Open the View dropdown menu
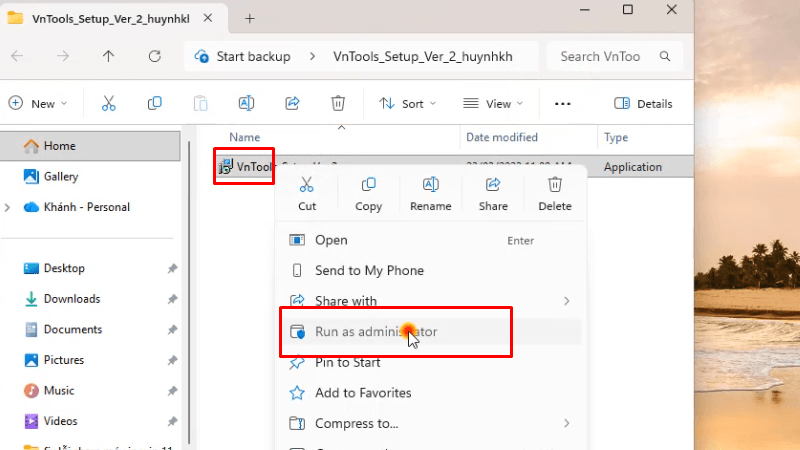The width and height of the screenshot is (800, 450). click(x=493, y=103)
